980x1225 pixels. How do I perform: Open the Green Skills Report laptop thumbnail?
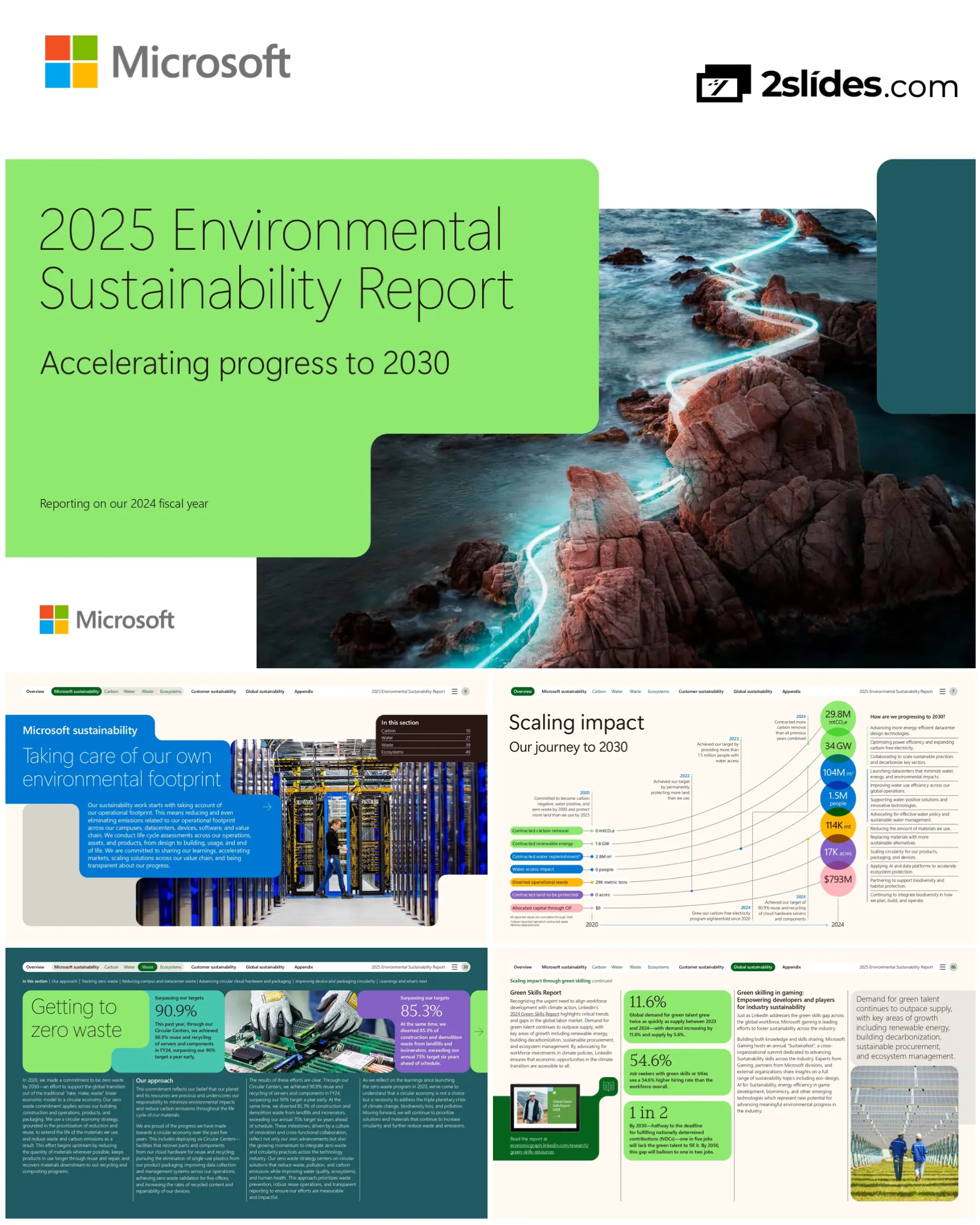click(x=545, y=1108)
